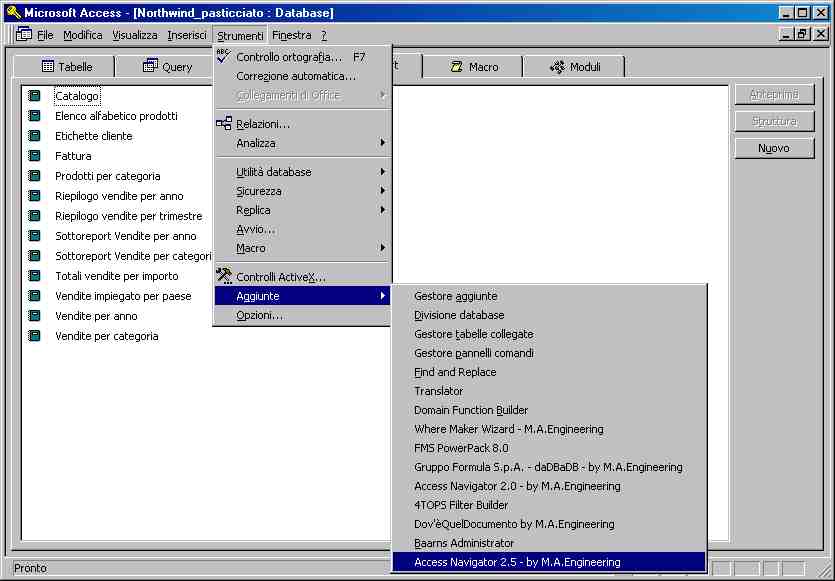The width and height of the screenshot is (835, 581).
Task: Open the Inserisci menu in menu bar
Action: 187,35
